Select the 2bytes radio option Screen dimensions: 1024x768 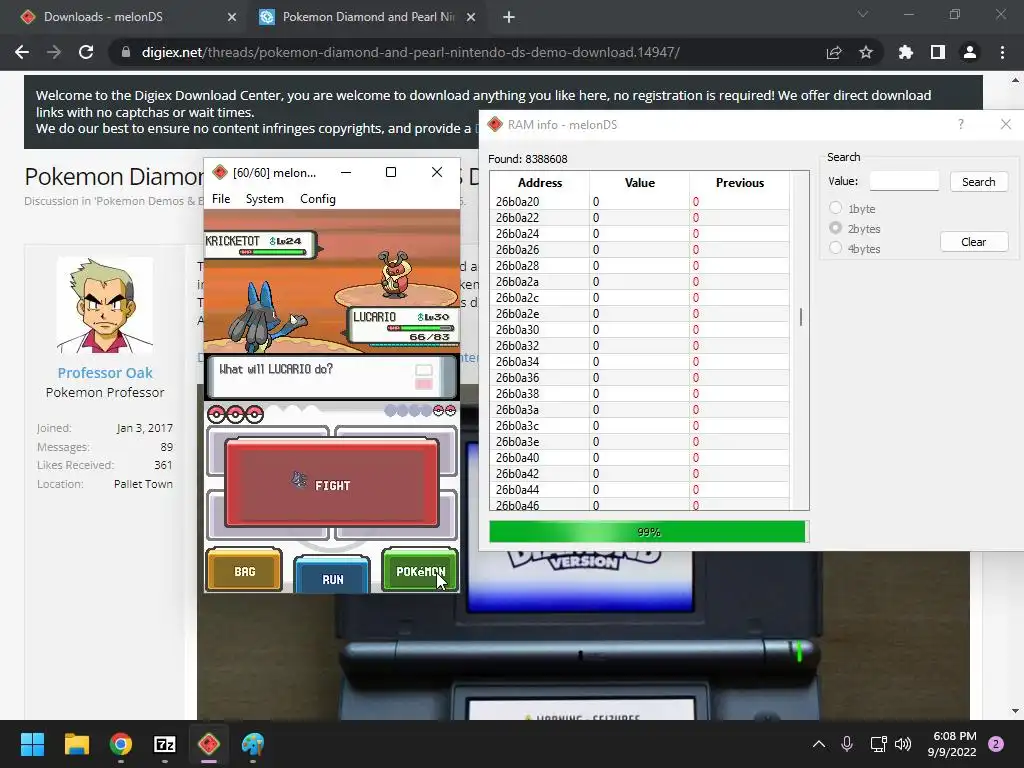tap(835, 228)
